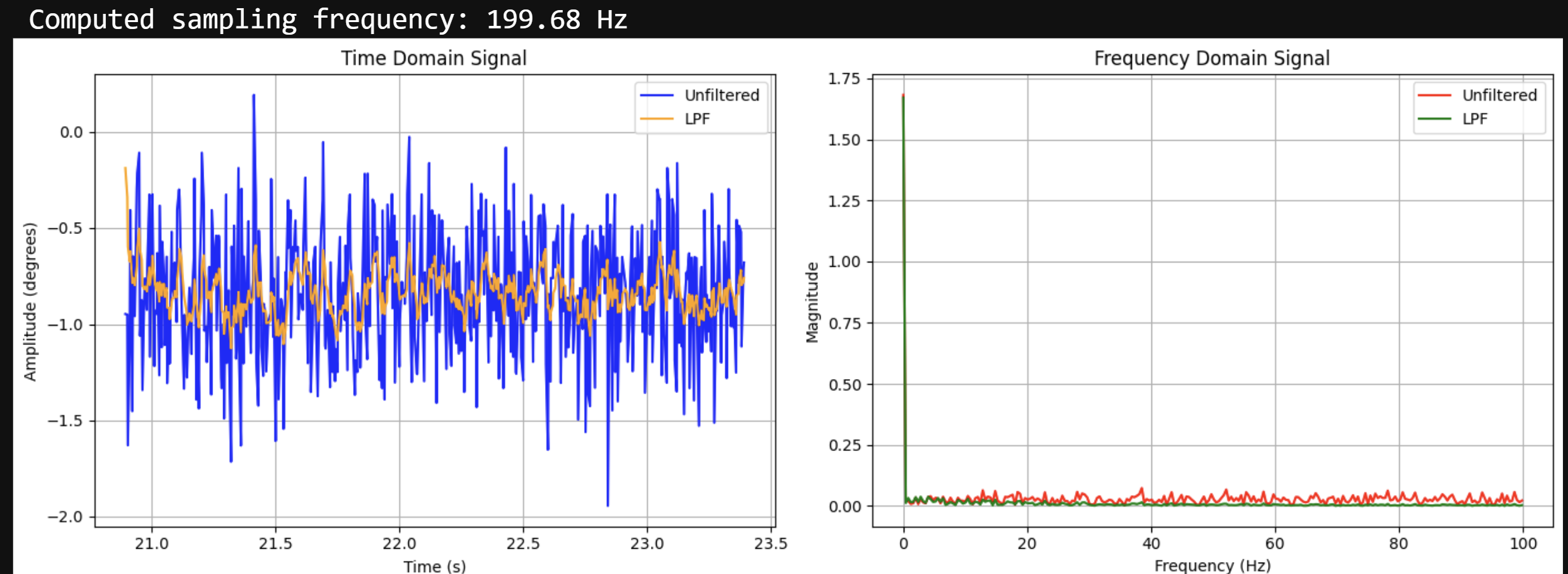Click the 20 tick on frequency axis

pos(1027,544)
